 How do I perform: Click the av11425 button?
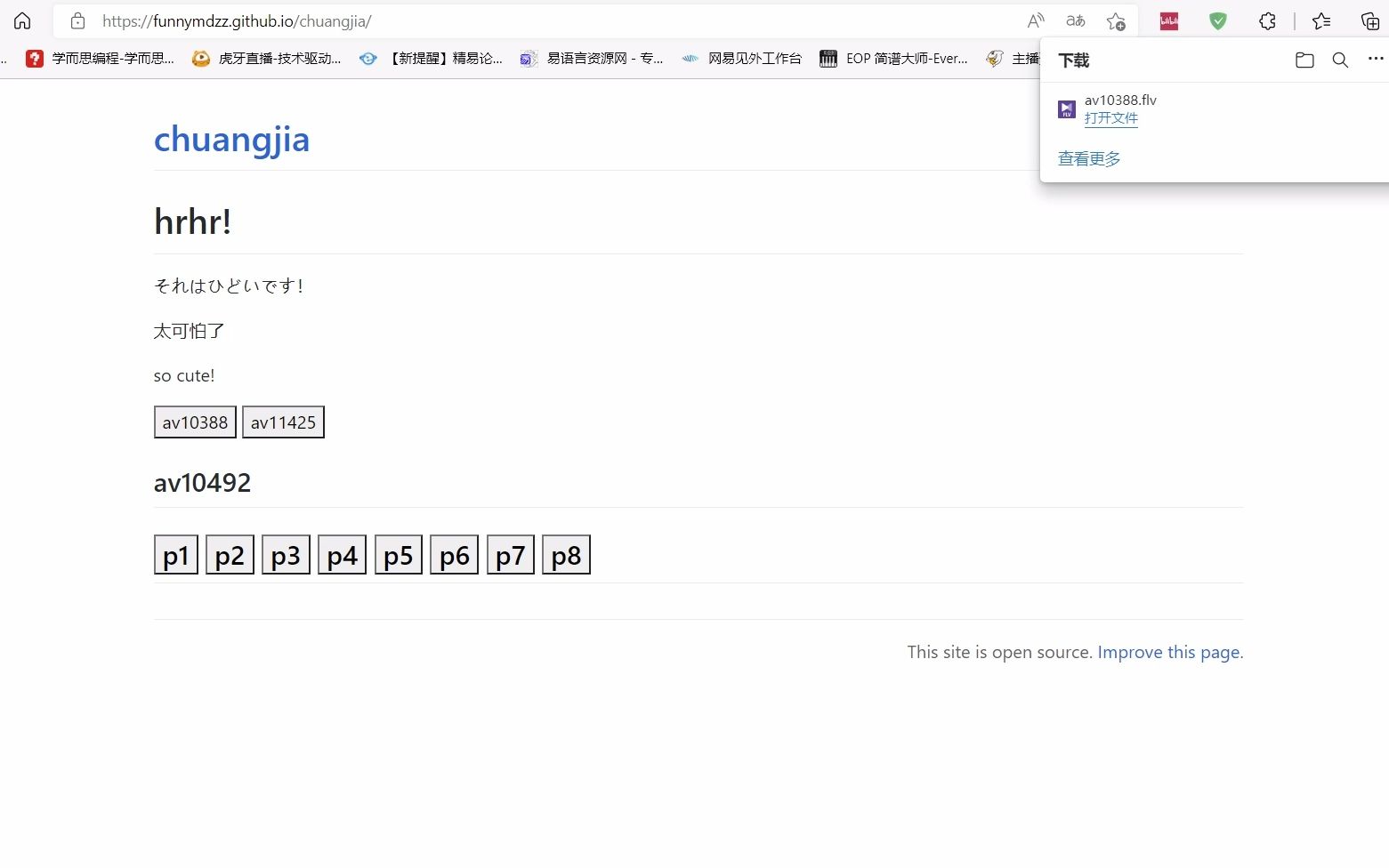pos(283,422)
